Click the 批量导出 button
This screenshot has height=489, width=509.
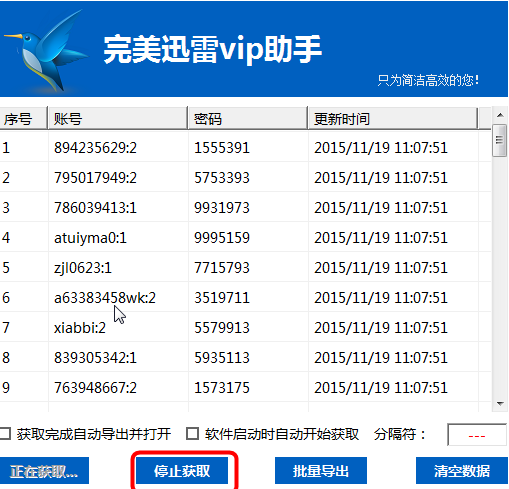(x=321, y=471)
